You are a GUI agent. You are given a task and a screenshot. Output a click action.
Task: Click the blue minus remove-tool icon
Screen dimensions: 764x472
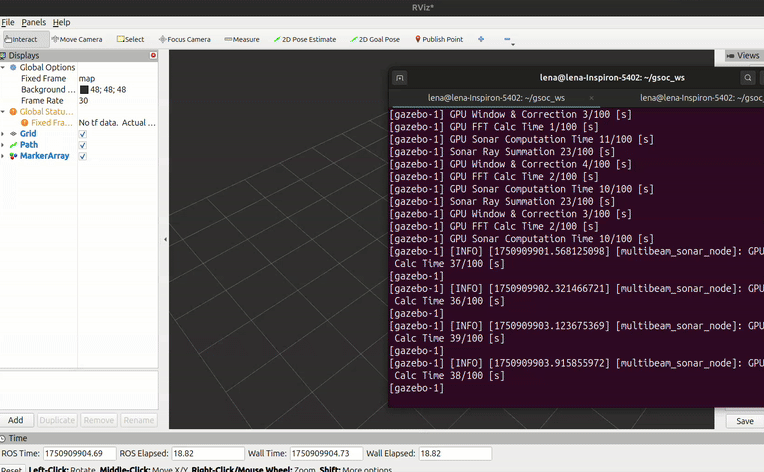[507, 39]
